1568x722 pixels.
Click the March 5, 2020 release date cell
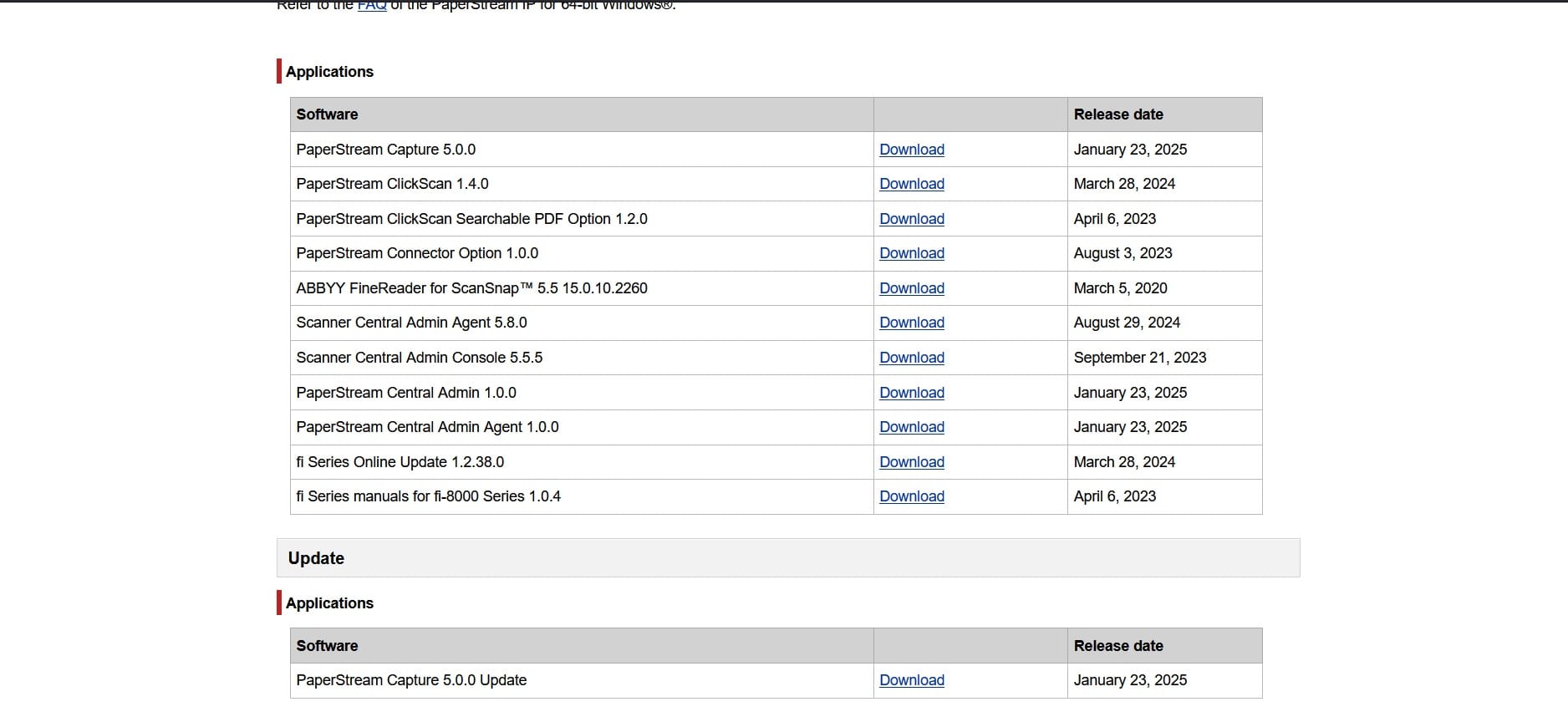tap(1120, 288)
